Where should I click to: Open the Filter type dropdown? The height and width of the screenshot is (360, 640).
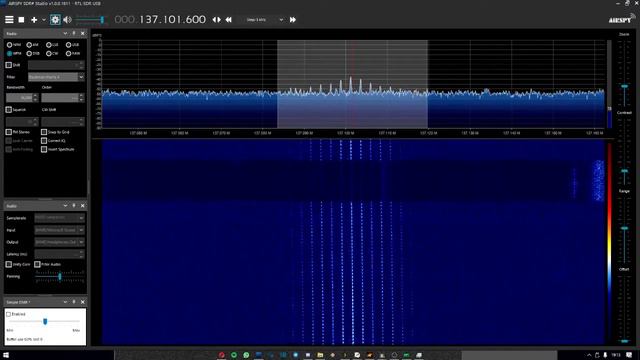tap(56, 77)
